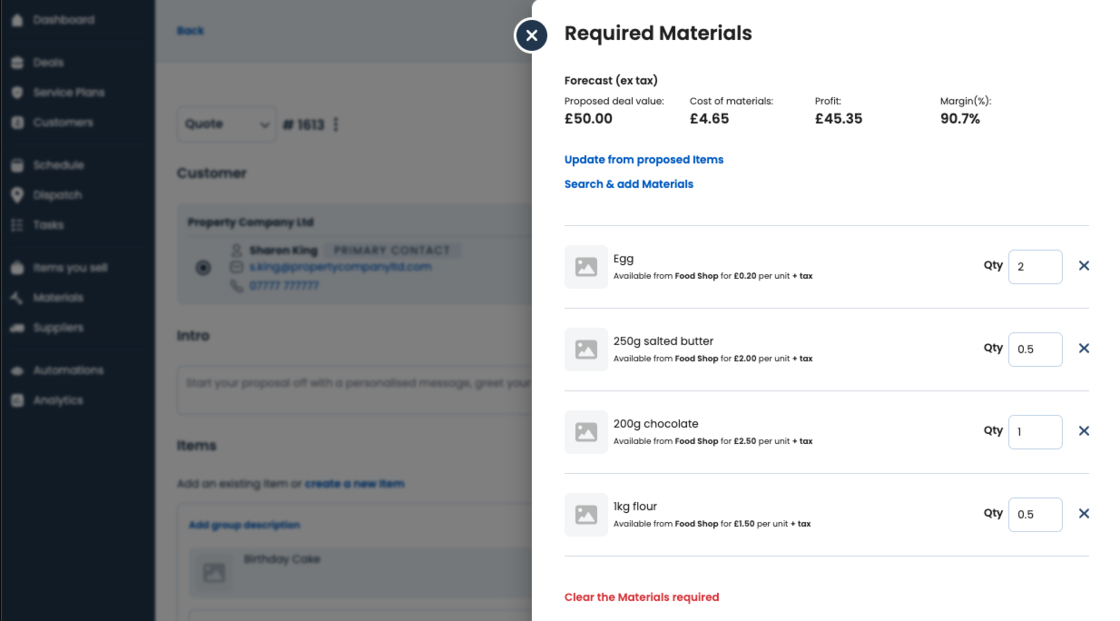
Task: Open the Dashboard sidebar item
Action: point(62,20)
